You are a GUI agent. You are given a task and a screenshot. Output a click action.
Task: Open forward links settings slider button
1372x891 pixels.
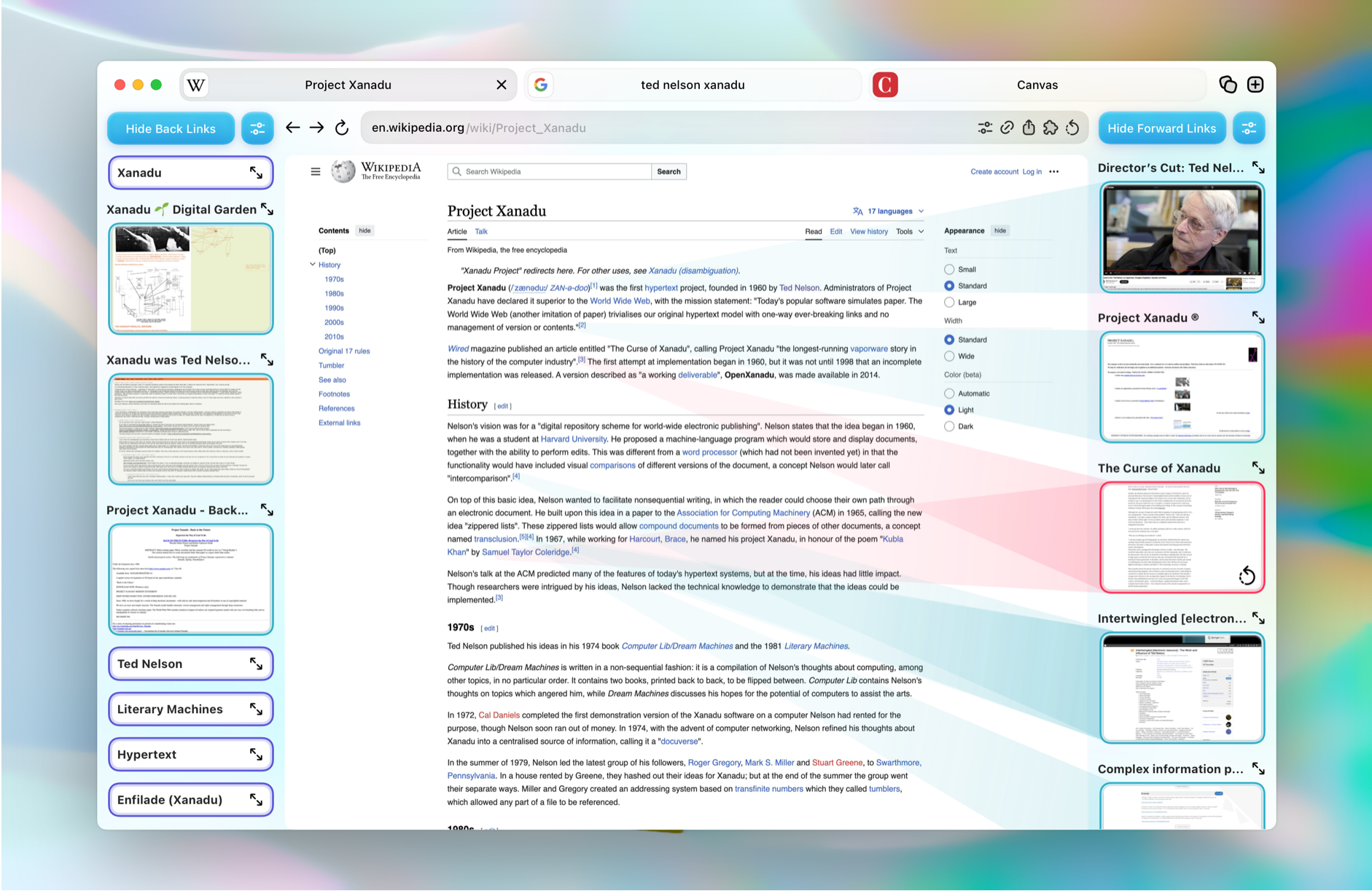point(1248,128)
